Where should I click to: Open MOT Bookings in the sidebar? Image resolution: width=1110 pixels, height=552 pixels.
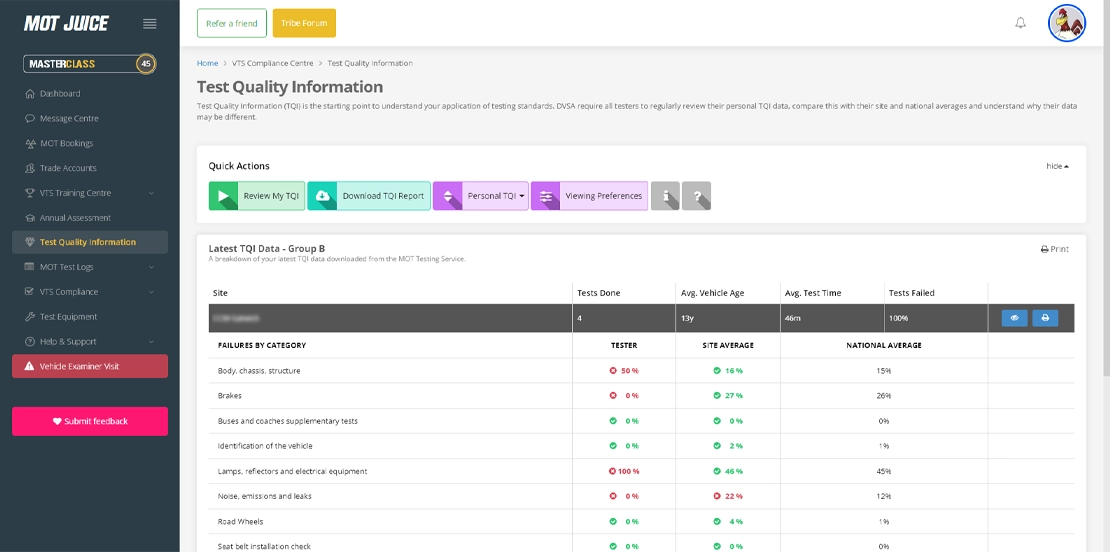[66, 143]
